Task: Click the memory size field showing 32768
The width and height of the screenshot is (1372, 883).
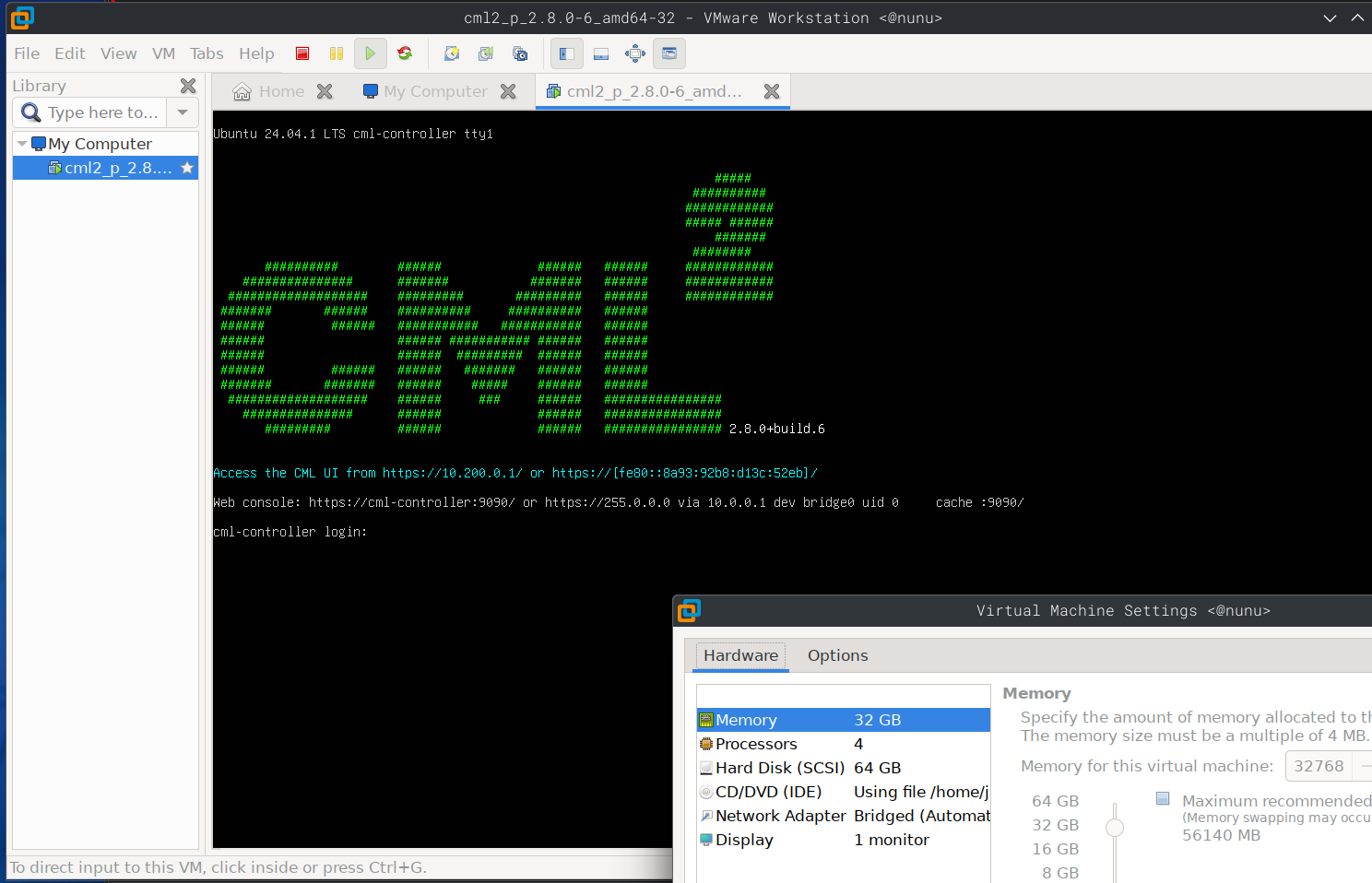Action: click(x=1319, y=766)
